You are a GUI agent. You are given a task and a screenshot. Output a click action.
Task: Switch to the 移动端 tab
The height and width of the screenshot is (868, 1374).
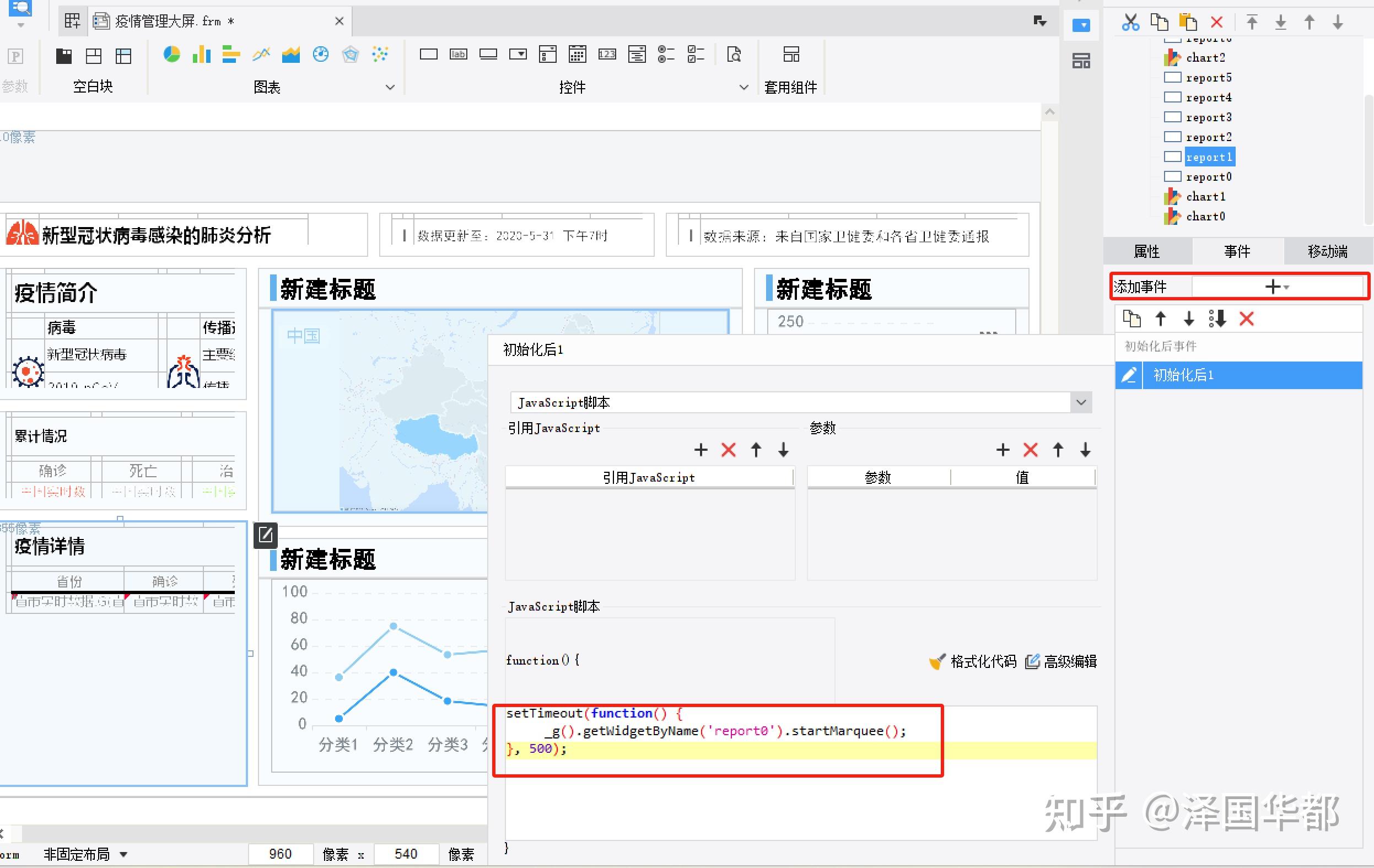[x=1328, y=251]
